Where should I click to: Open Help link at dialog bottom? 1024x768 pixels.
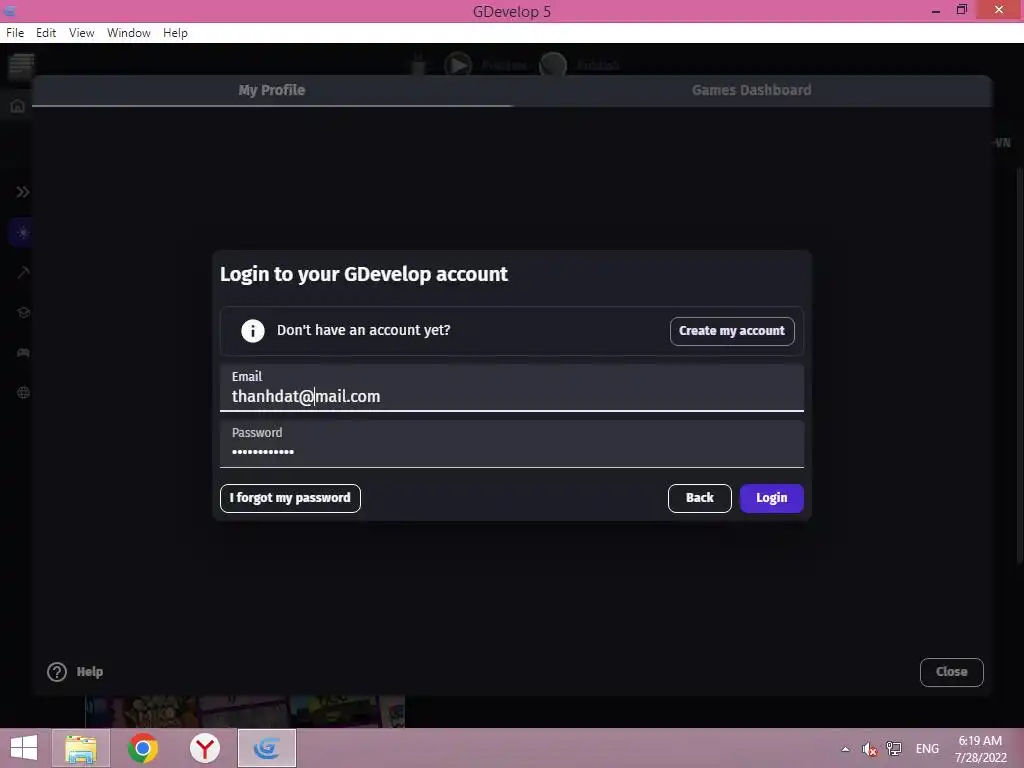click(90, 672)
